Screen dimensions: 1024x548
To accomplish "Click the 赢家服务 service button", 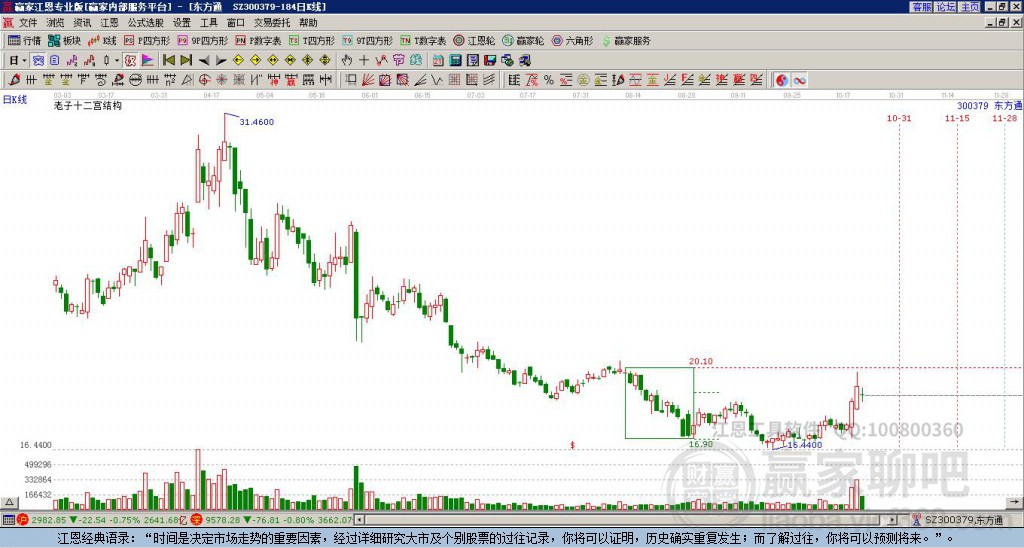I will 626,40.
